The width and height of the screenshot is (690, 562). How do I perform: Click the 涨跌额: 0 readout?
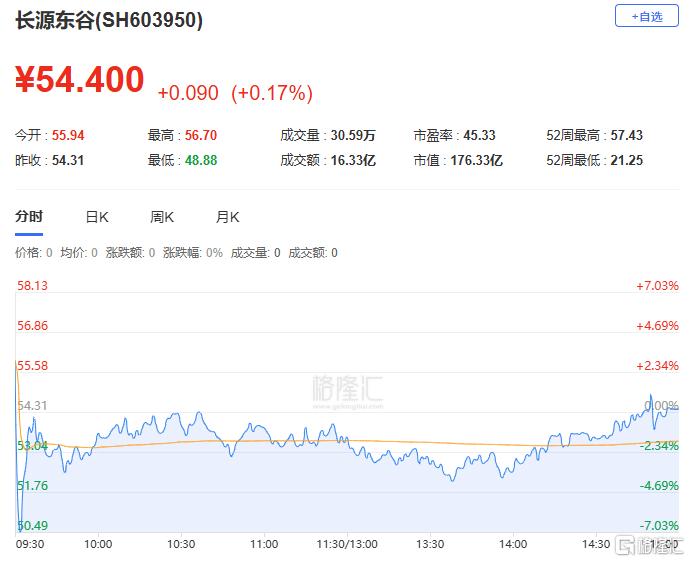point(130,253)
